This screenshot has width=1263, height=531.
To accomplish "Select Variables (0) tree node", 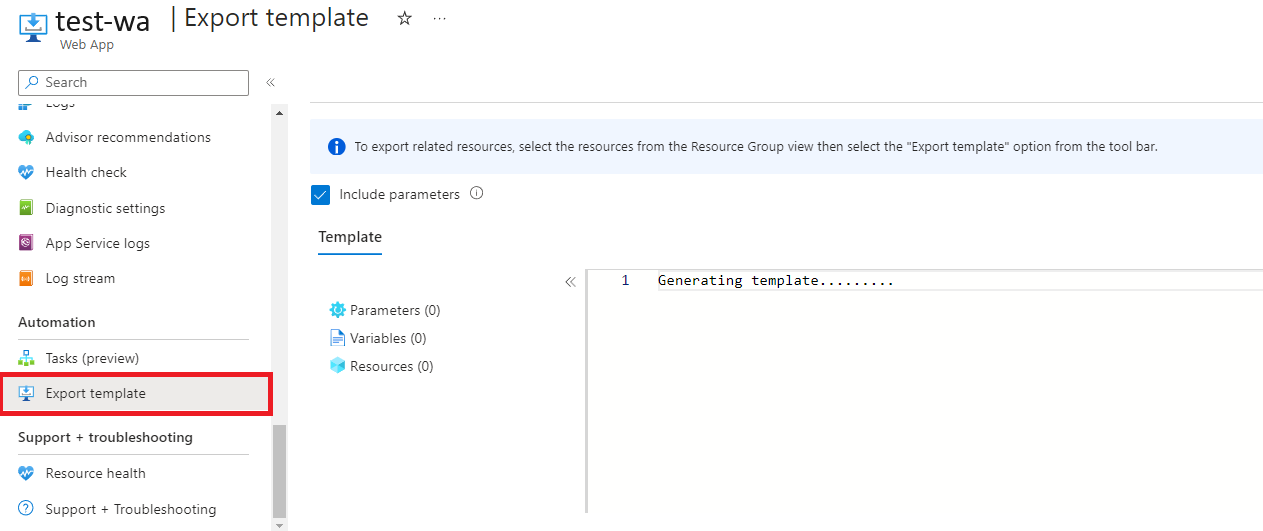I will pyautogui.click(x=388, y=338).
